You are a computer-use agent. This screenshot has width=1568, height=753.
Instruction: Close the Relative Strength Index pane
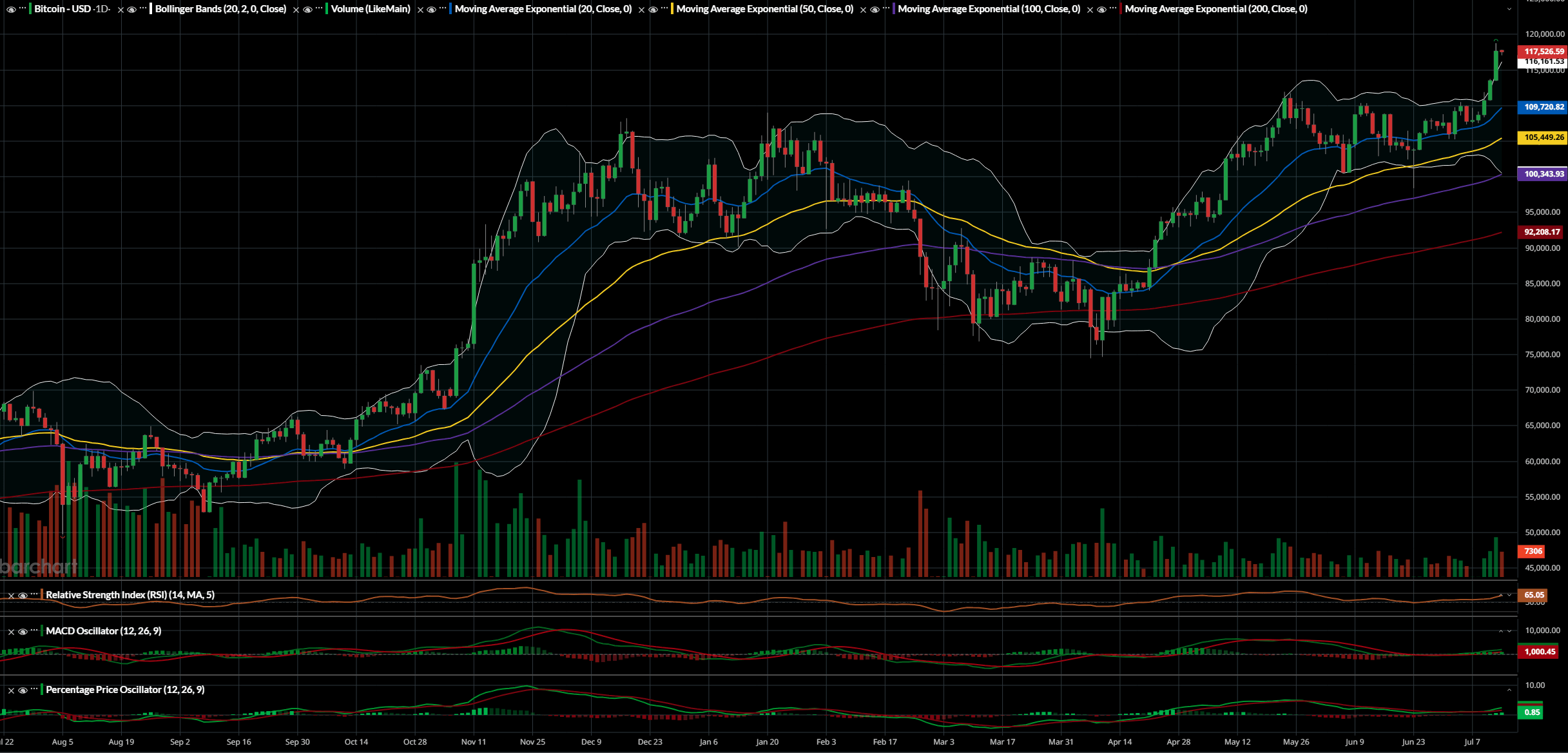point(11,596)
